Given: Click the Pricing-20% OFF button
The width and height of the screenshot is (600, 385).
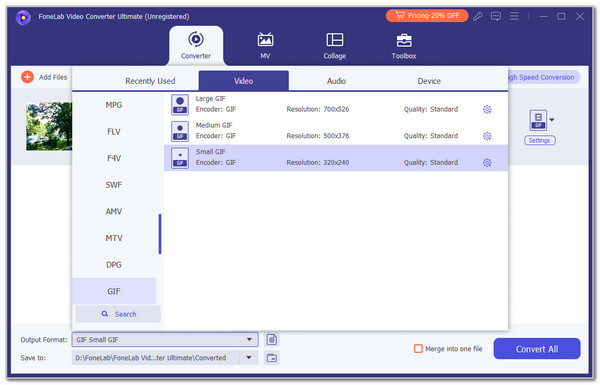Looking at the screenshot, I should click(x=427, y=16).
